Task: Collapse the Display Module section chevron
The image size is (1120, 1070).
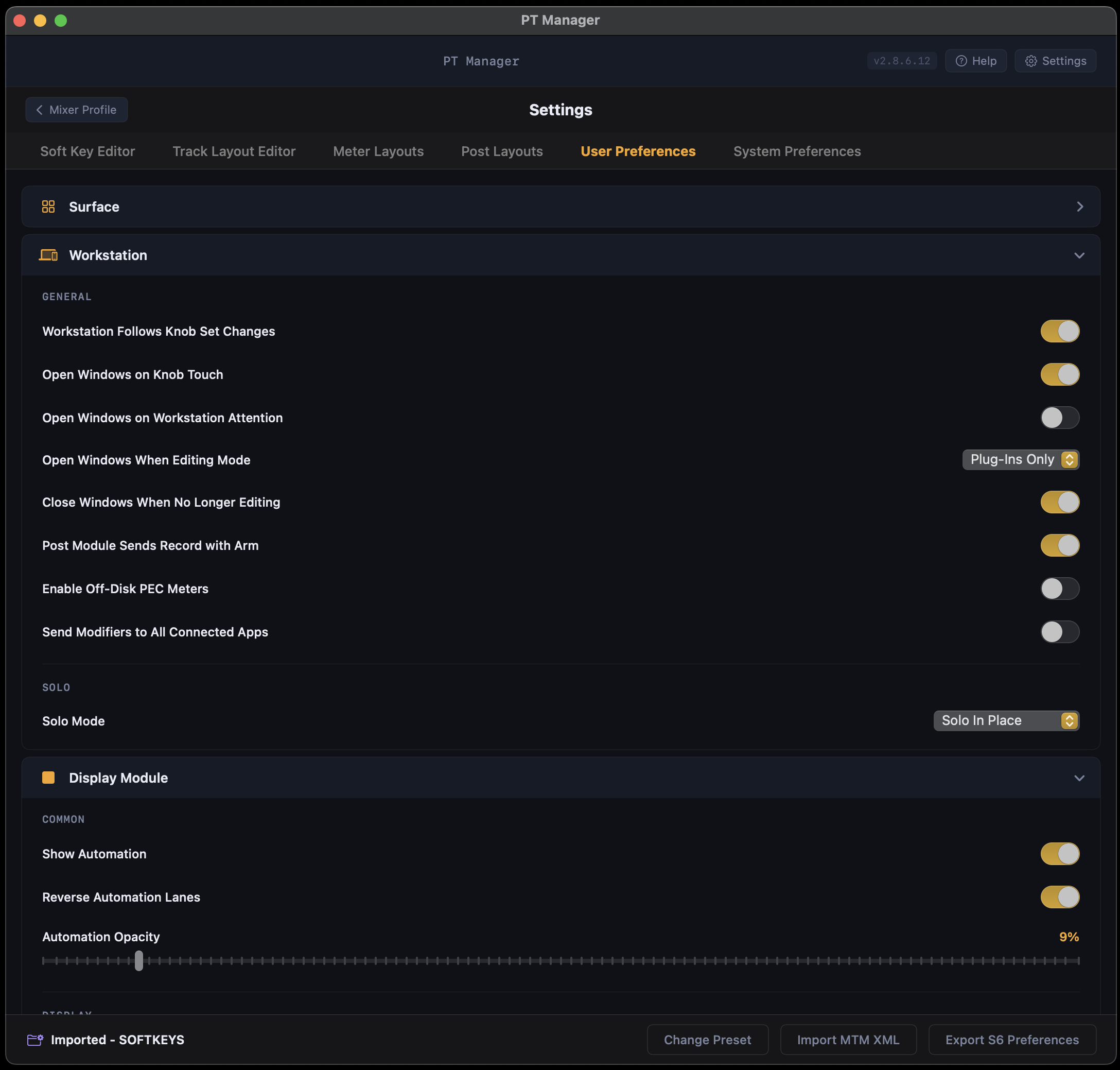Action: pyautogui.click(x=1079, y=778)
